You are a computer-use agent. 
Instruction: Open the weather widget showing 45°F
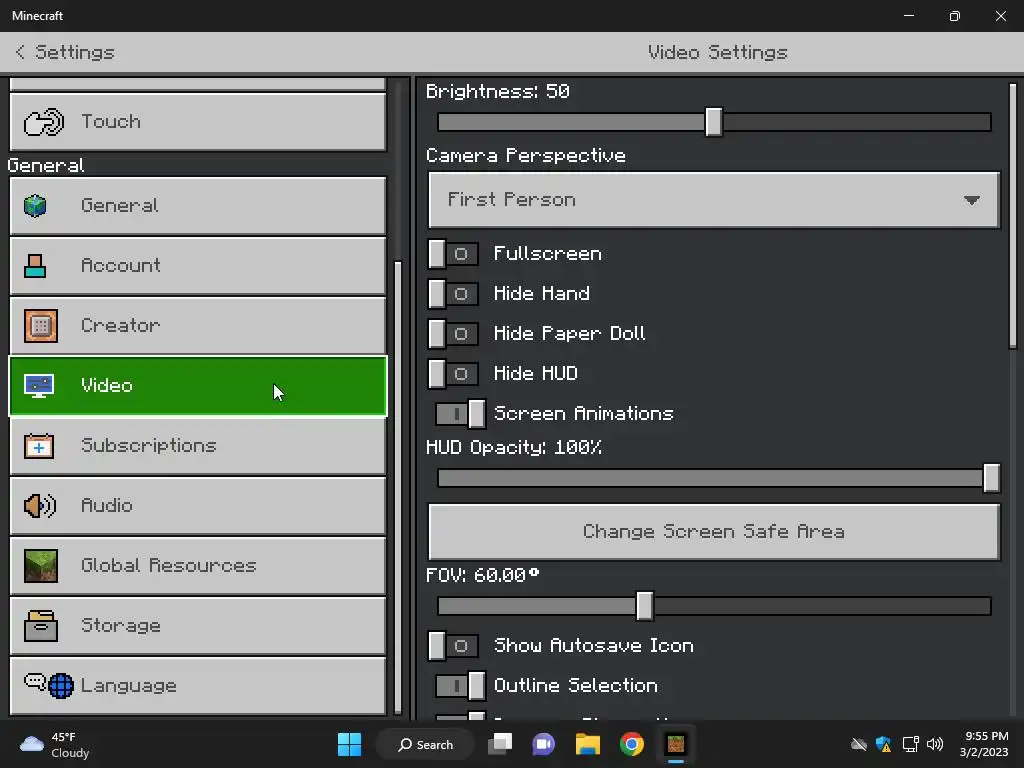(x=55, y=744)
